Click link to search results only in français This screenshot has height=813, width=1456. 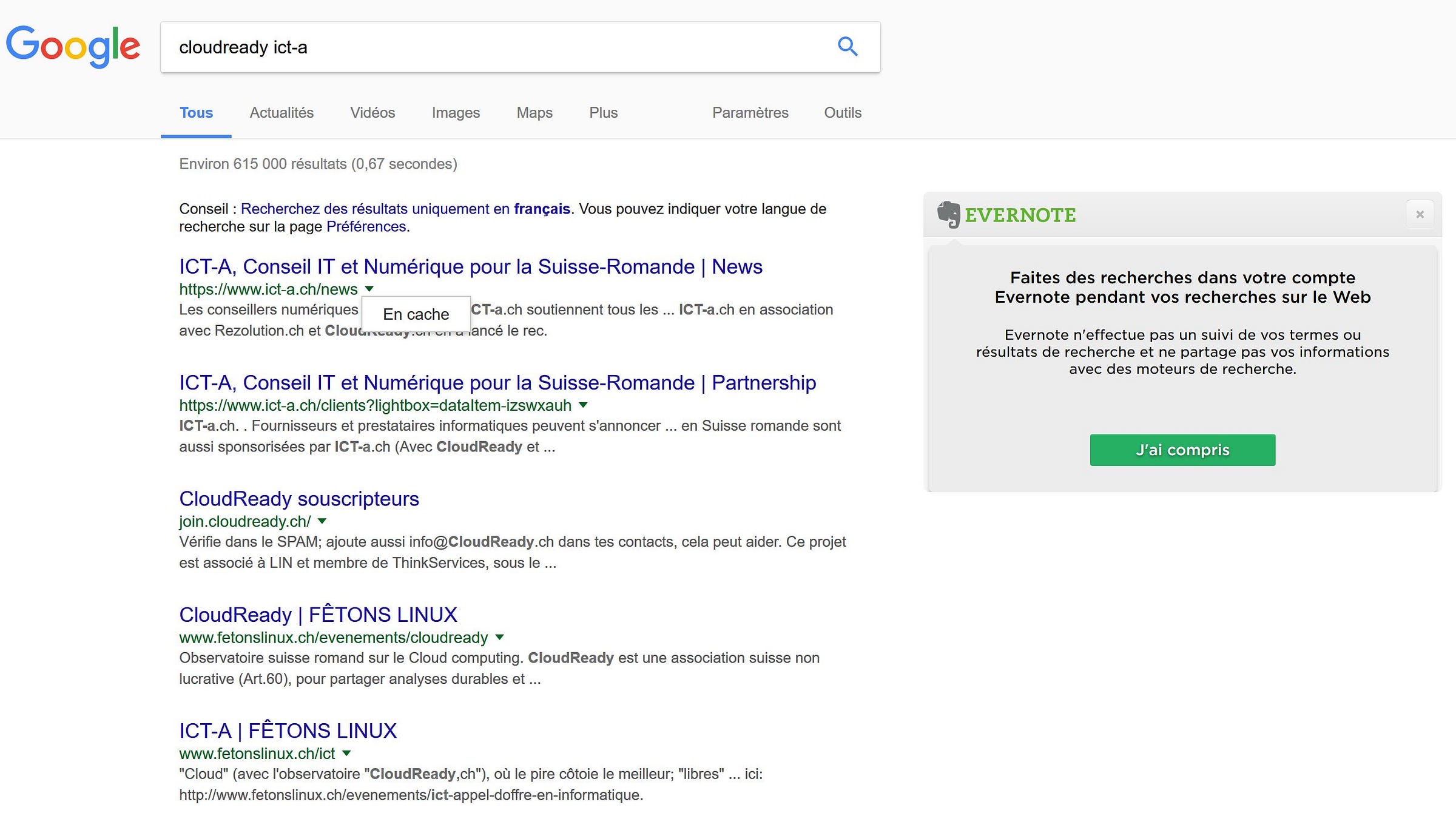point(405,209)
